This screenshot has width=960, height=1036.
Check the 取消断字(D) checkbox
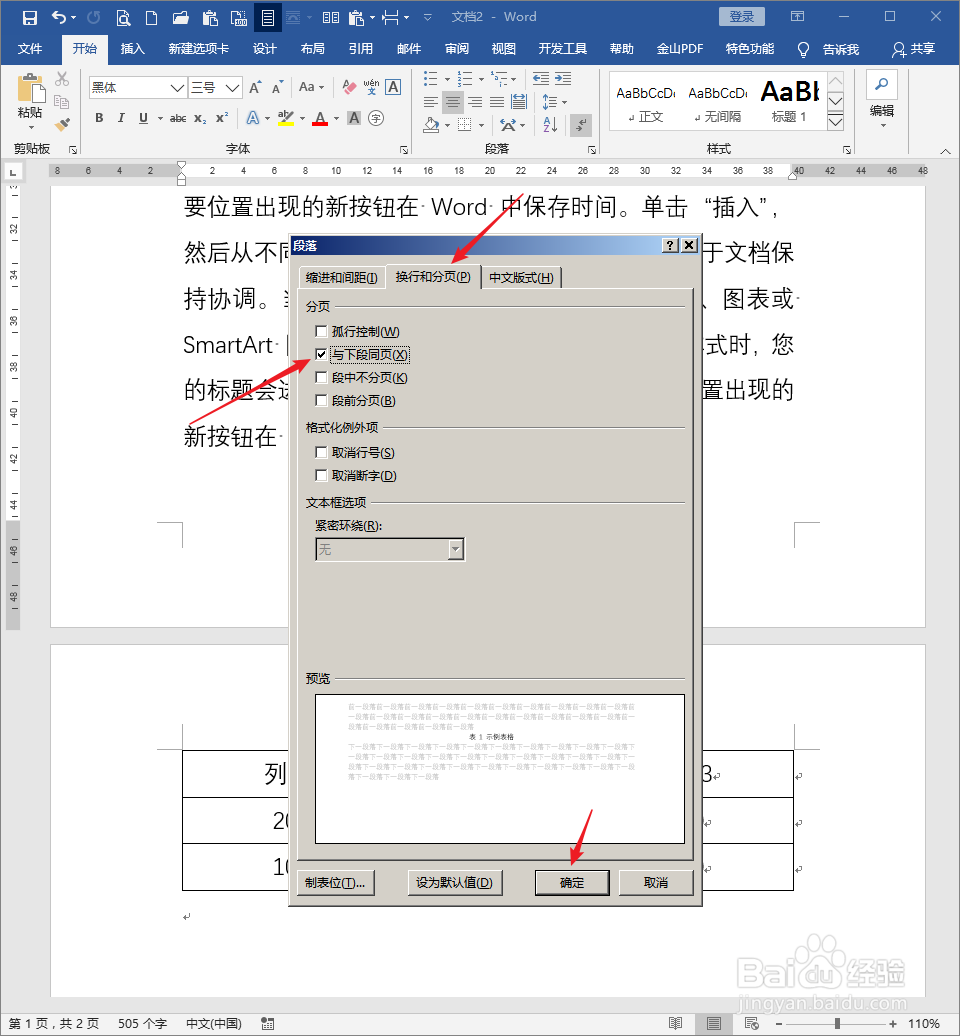(321, 476)
